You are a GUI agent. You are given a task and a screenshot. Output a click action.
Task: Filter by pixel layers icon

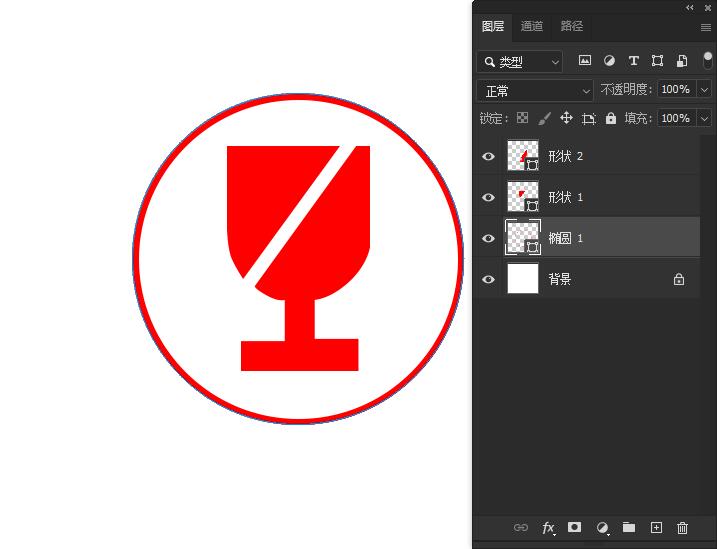[584, 60]
